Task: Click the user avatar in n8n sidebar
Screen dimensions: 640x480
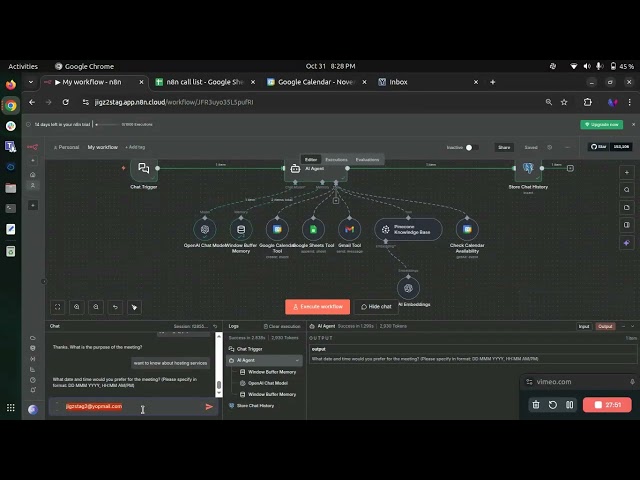Action: pyautogui.click(x=33, y=409)
